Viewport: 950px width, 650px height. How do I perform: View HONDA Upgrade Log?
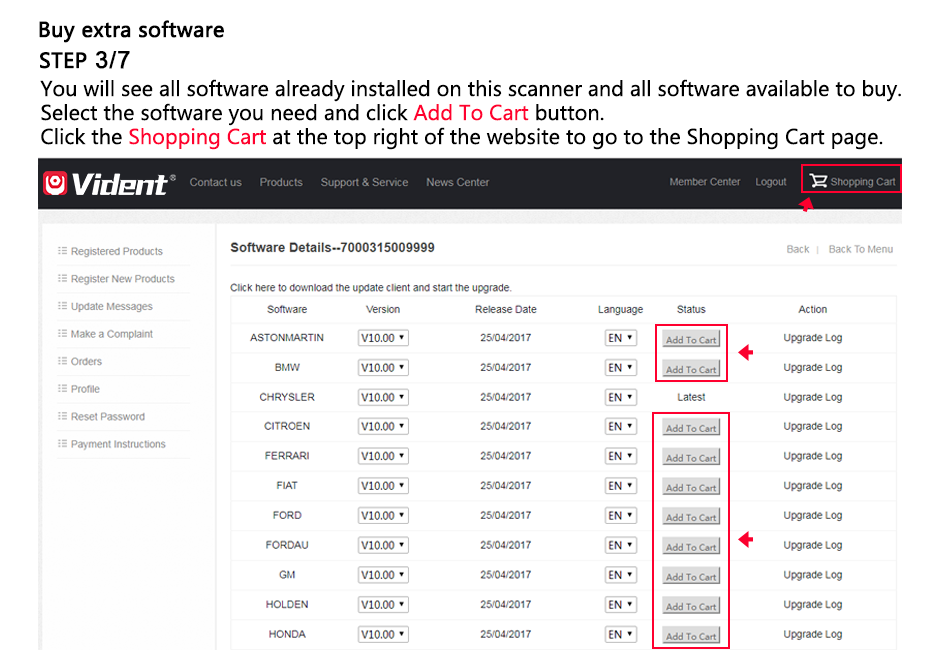pos(812,634)
